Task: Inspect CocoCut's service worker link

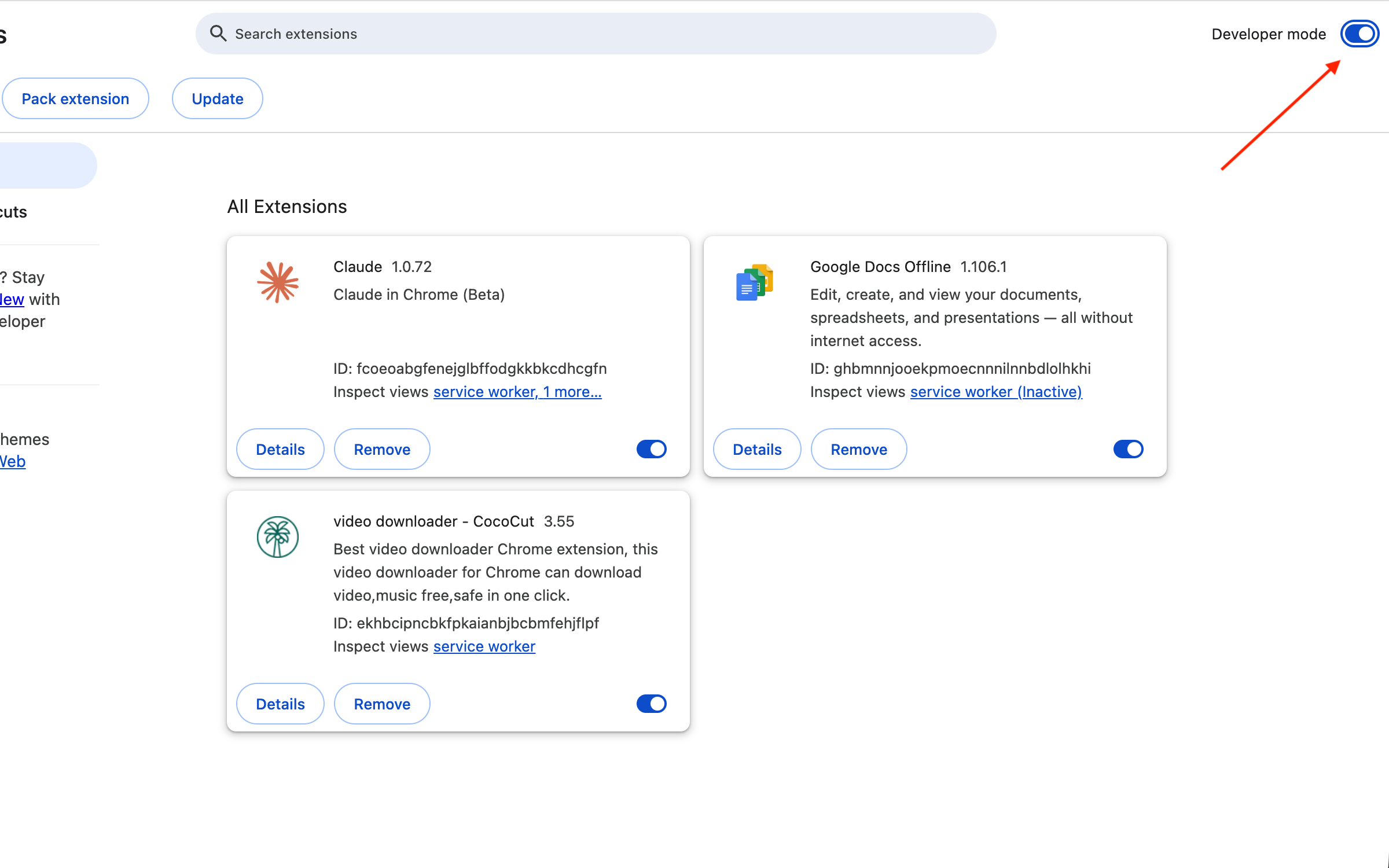Action: click(x=484, y=646)
